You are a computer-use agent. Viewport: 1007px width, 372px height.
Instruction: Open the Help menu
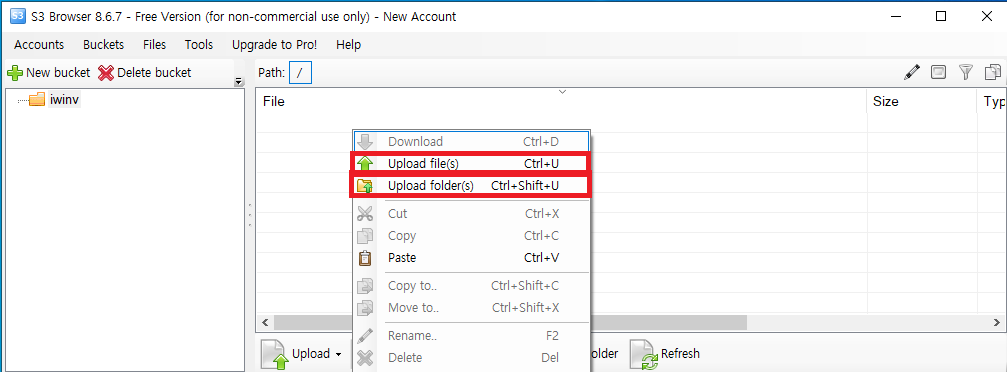(348, 45)
